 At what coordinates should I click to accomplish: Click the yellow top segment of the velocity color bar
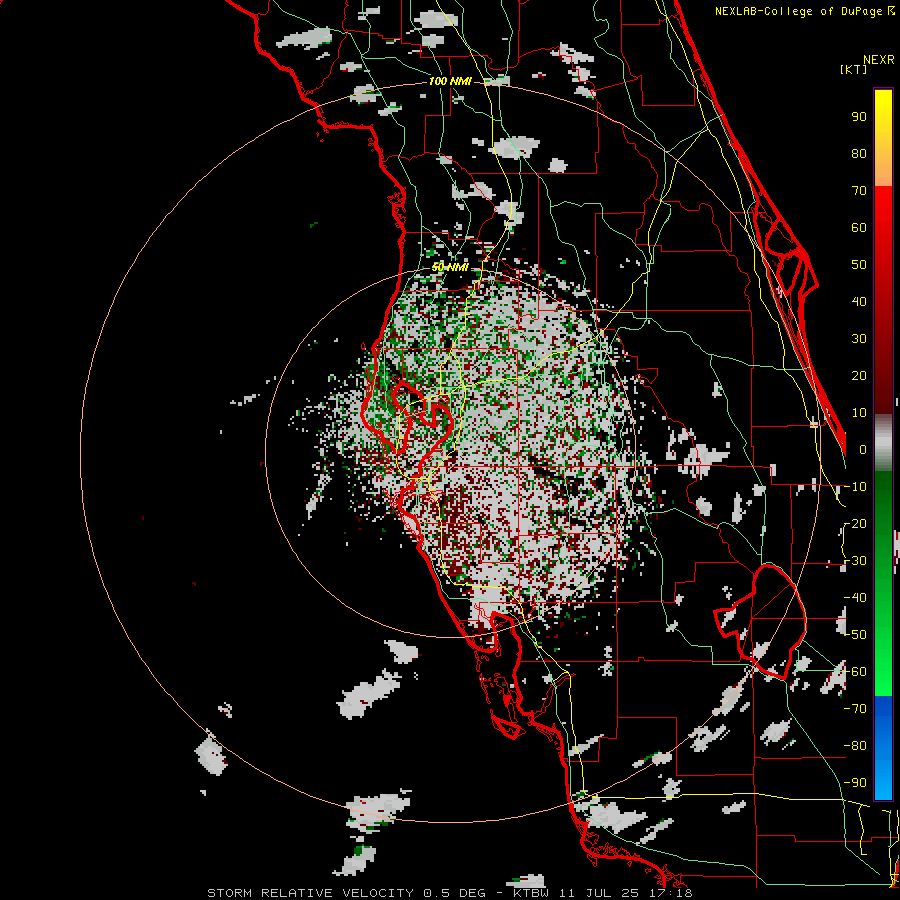[x=883, y=137]
